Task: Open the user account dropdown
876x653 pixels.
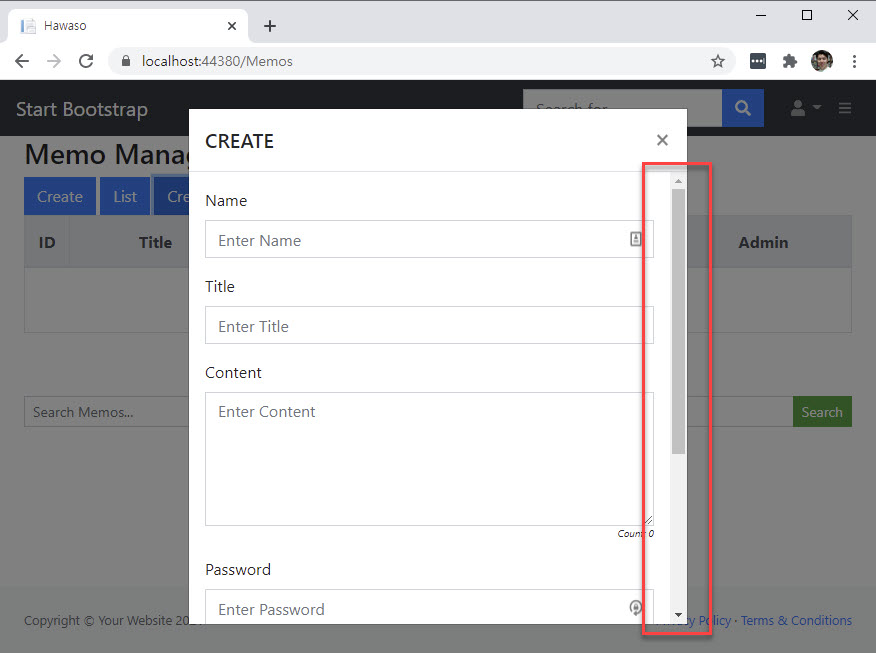Action: [805, 109]
